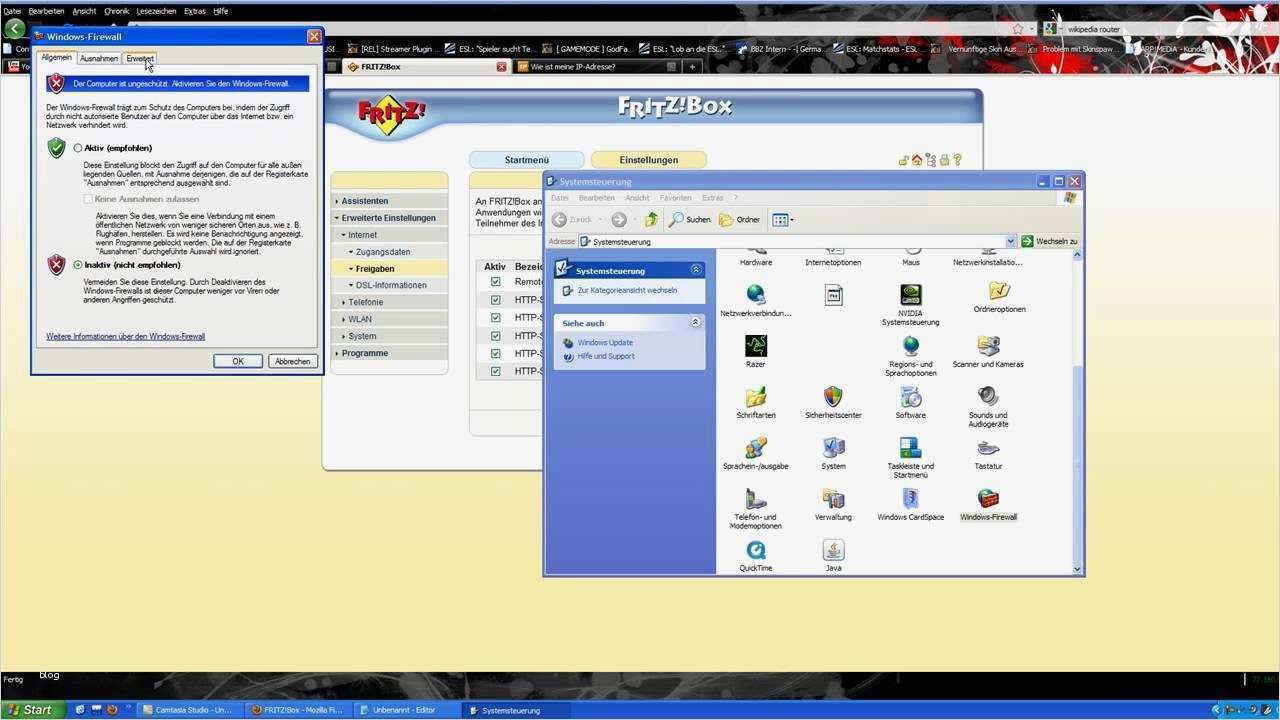Open the Chronik menu in Firefox
Screen dimensions: 1280x720
click(116, 11)
